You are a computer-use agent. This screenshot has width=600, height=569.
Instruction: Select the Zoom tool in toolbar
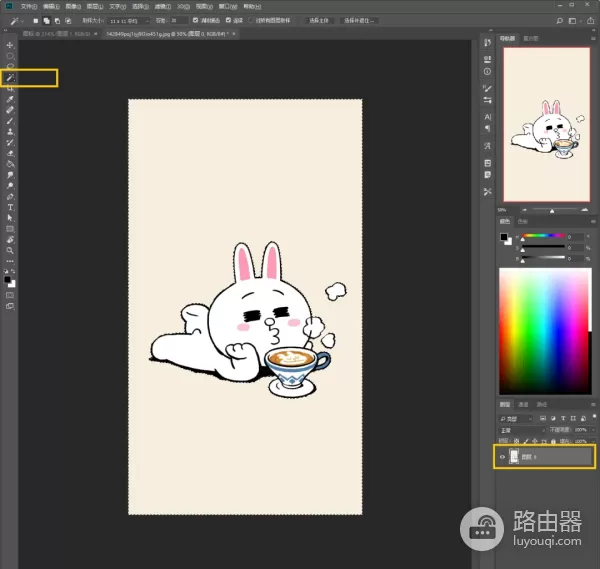10,250
